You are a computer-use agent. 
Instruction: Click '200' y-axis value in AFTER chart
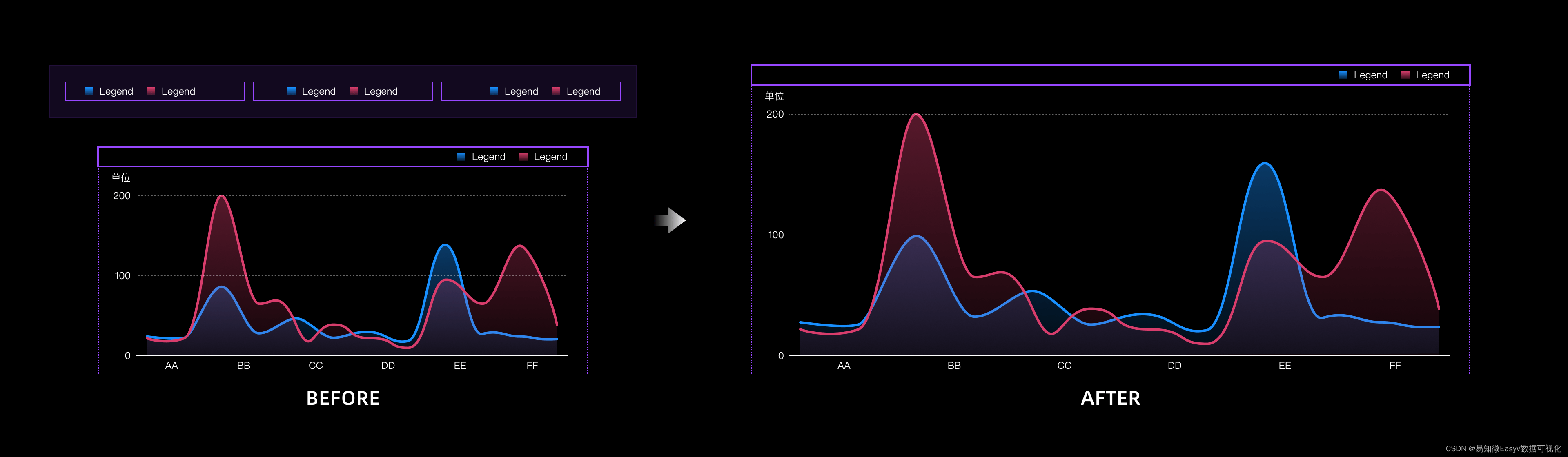pyautogui.click(x=775, y=114)
